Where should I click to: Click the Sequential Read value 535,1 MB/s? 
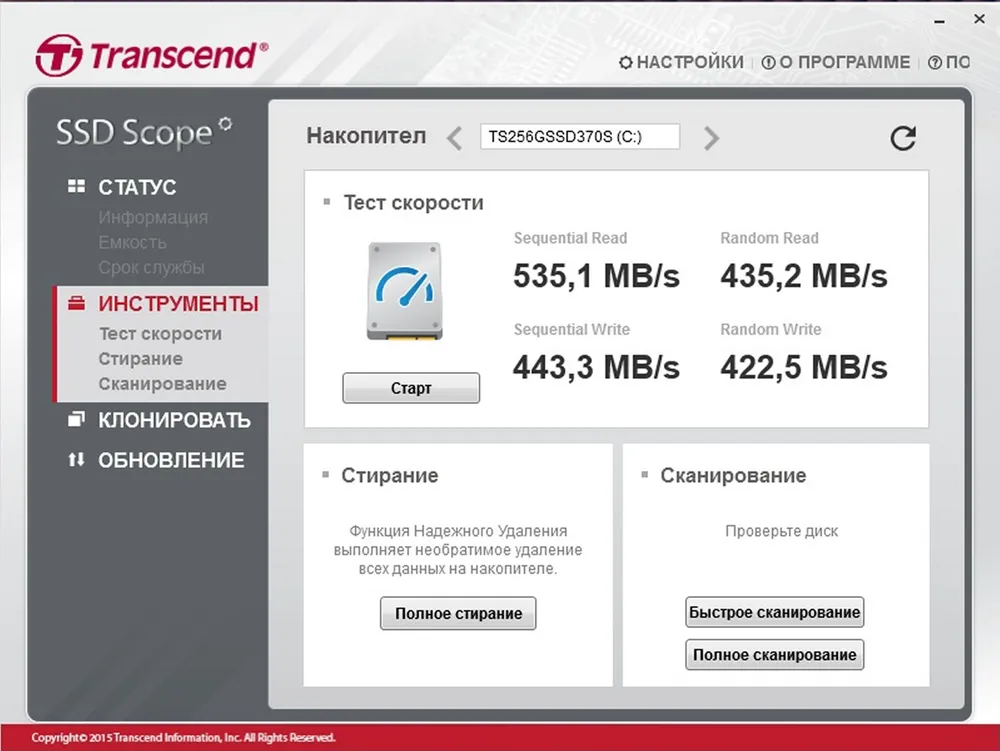(x=596, y=276)
